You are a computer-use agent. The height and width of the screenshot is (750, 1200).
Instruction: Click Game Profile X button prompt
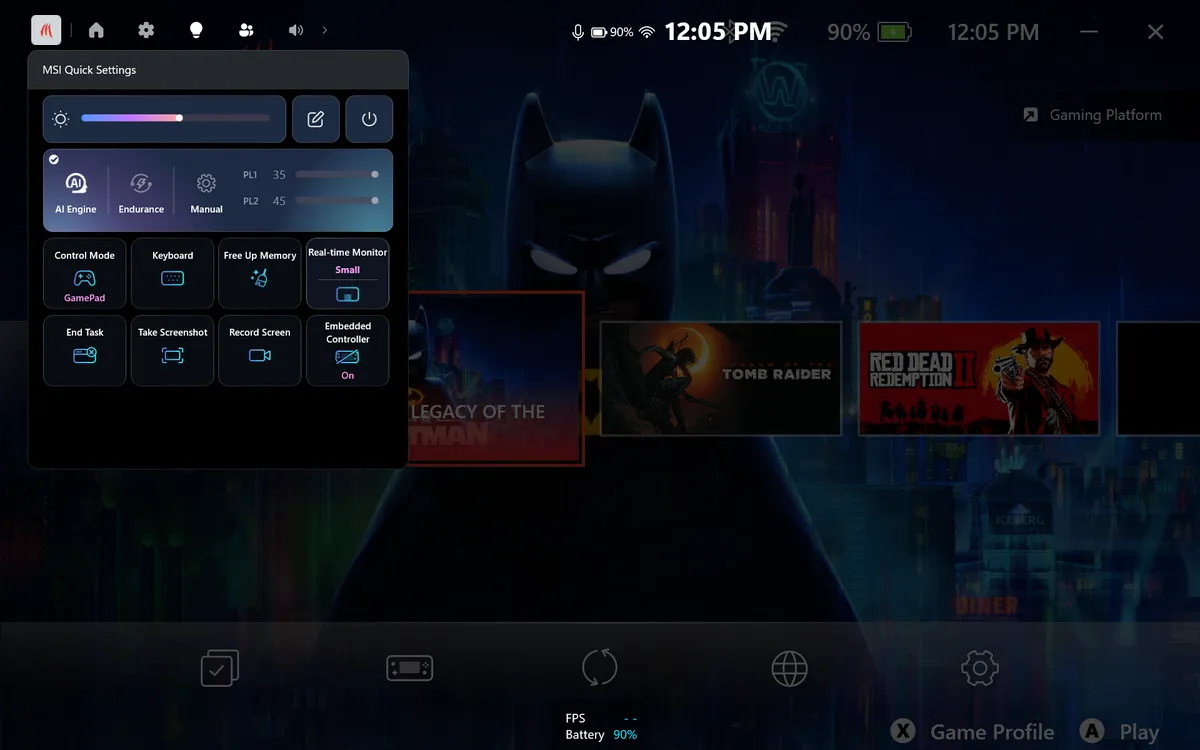point(972,732)
